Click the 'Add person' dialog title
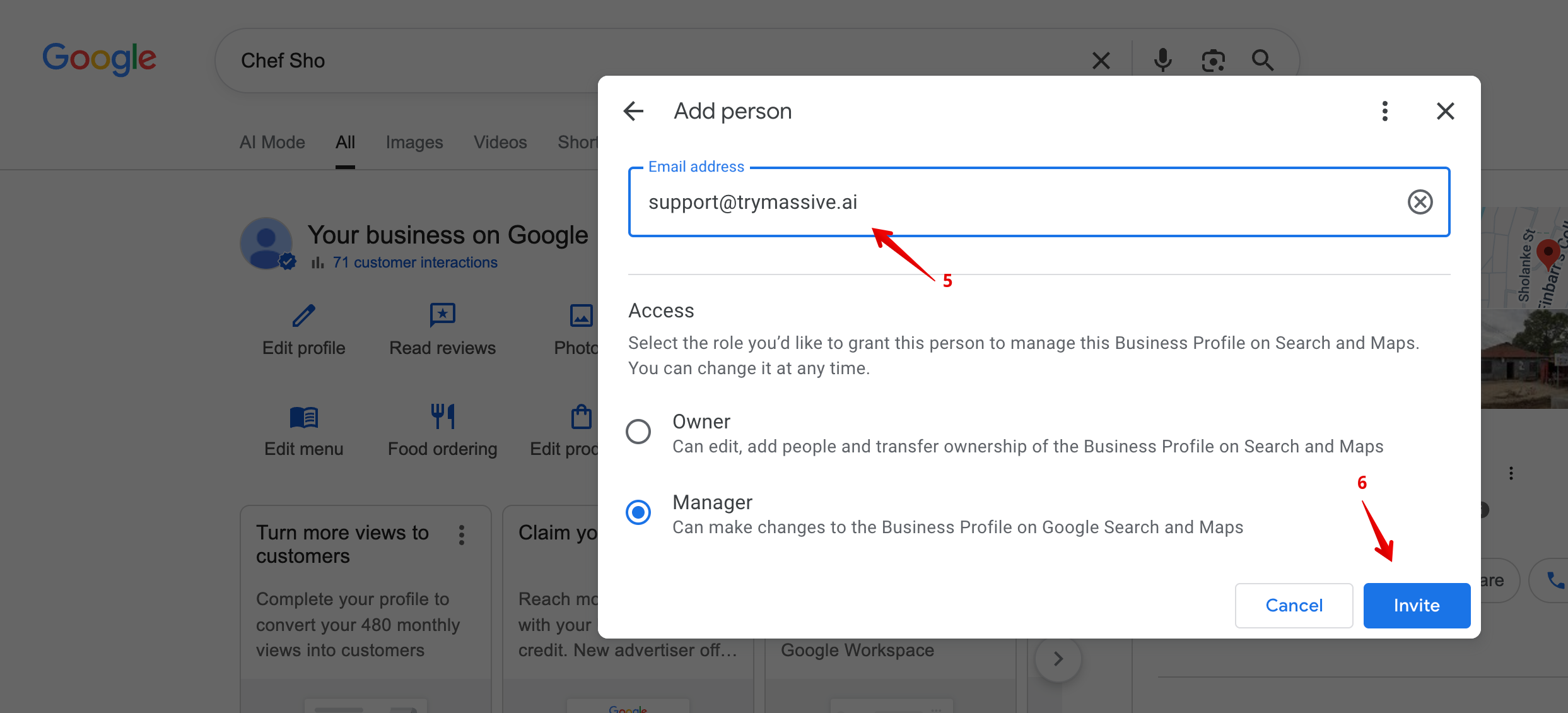This screenshot has width=1568, height=713. tap(732, 111)
